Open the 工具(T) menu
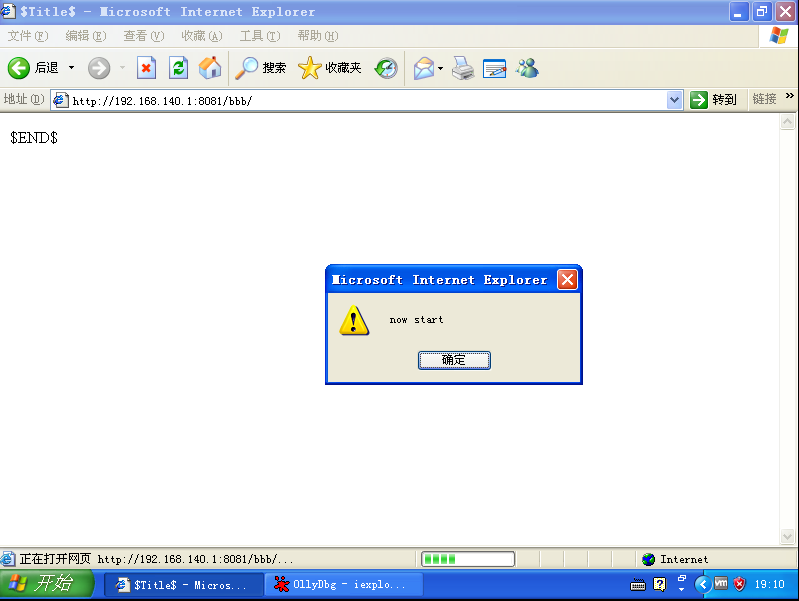This screenshot has height=601, width=799. [260, 36]
